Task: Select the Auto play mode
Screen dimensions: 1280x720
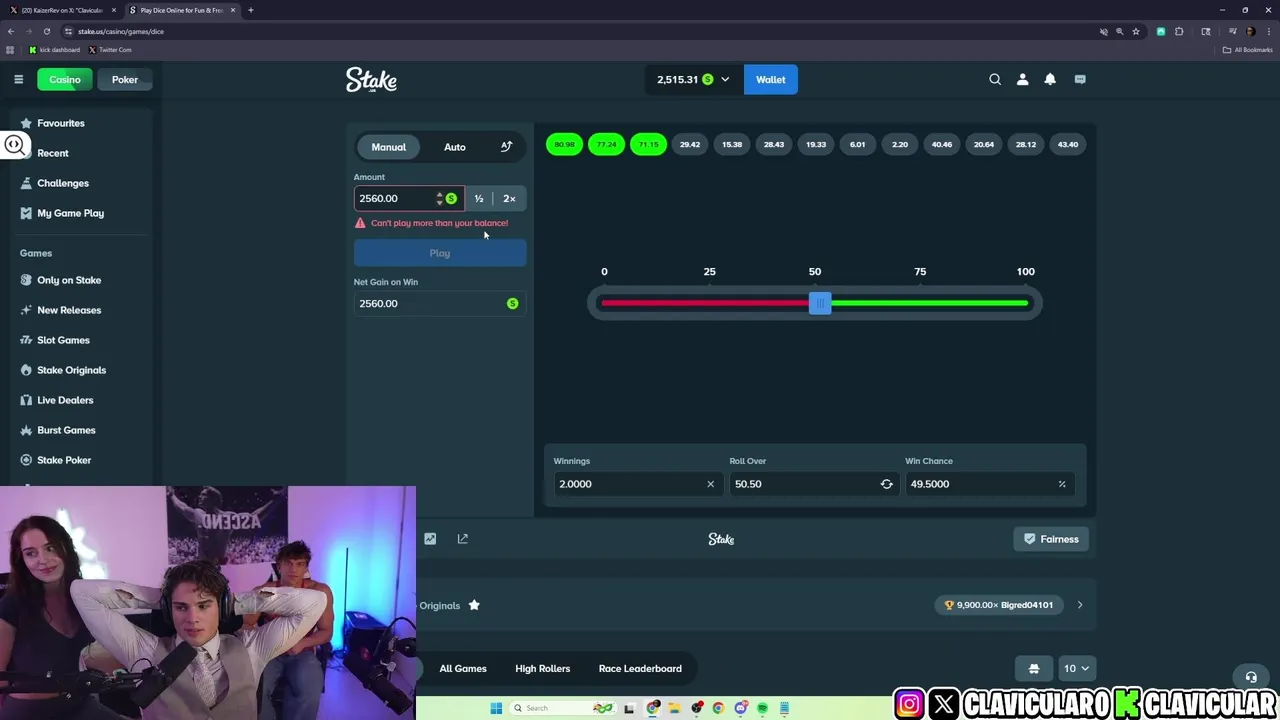Action: 455,147
